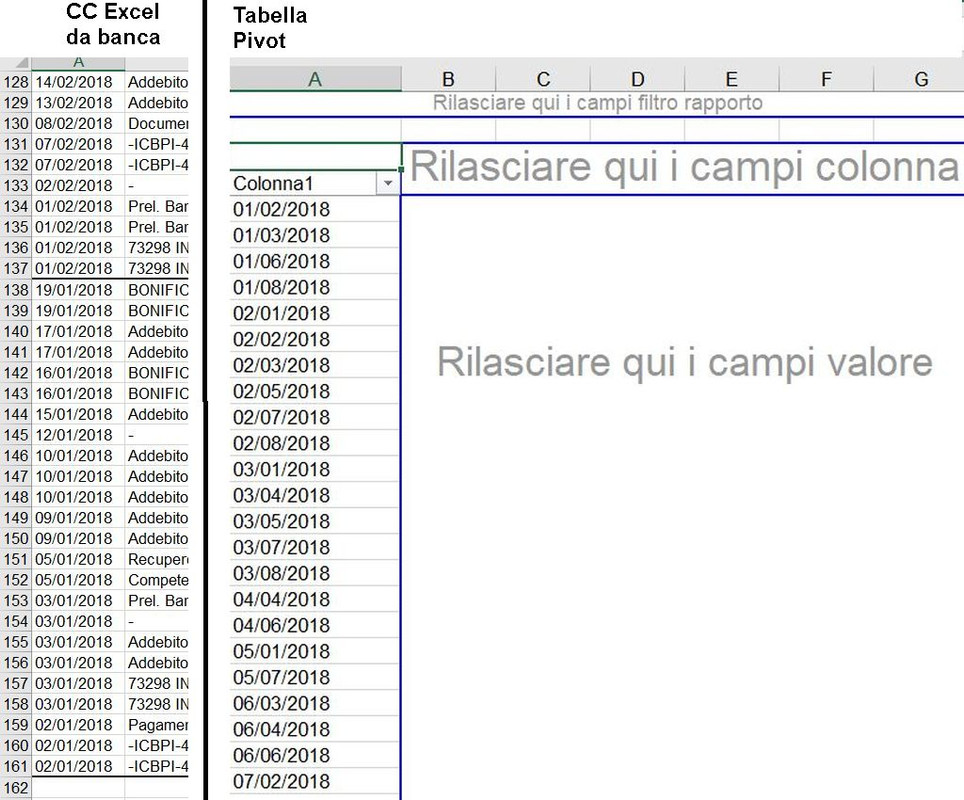Select pivot row 06/06/2018

tap(315, 755)
